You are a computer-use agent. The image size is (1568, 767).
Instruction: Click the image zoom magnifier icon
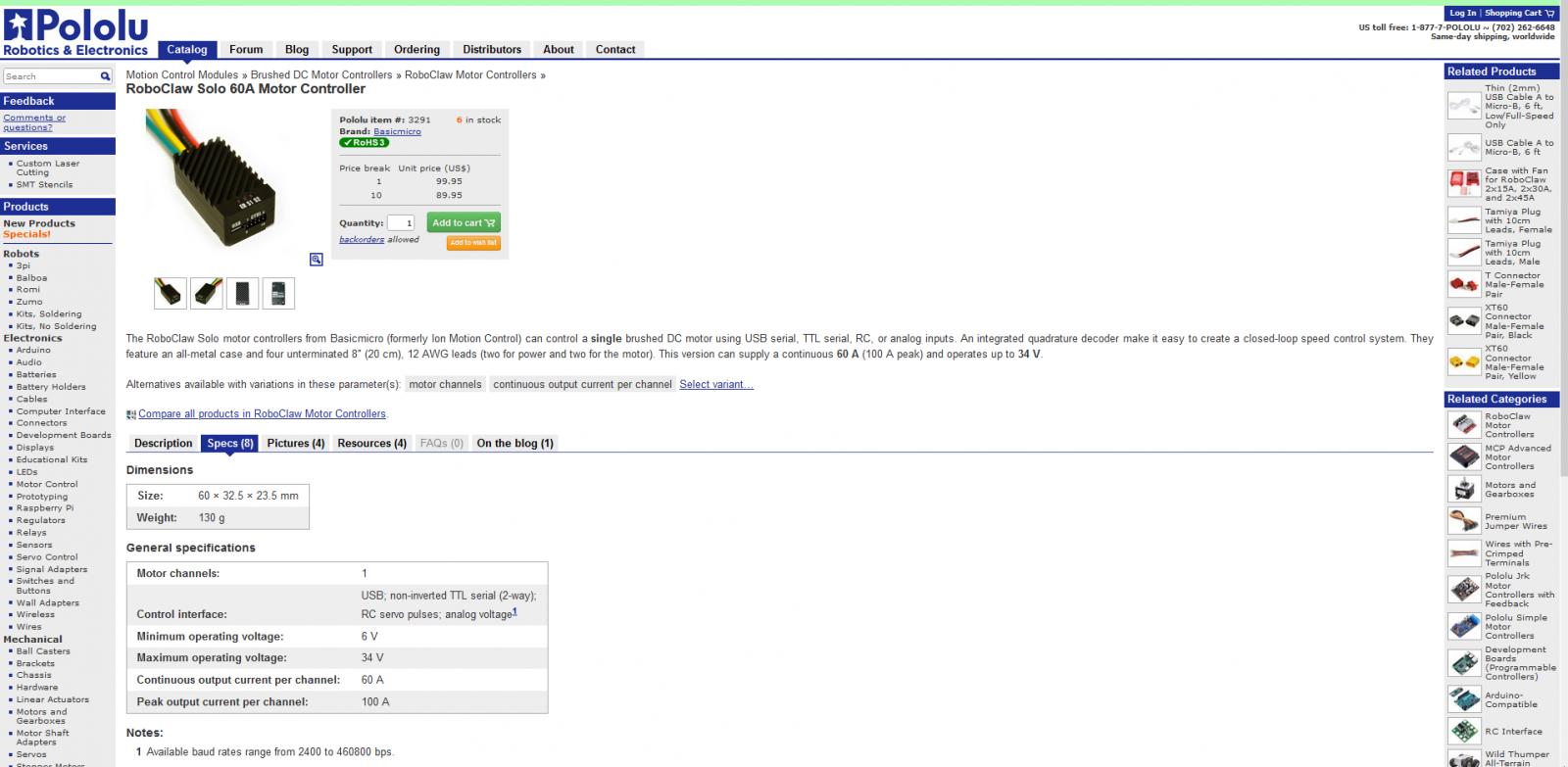[x=316, y=260]
